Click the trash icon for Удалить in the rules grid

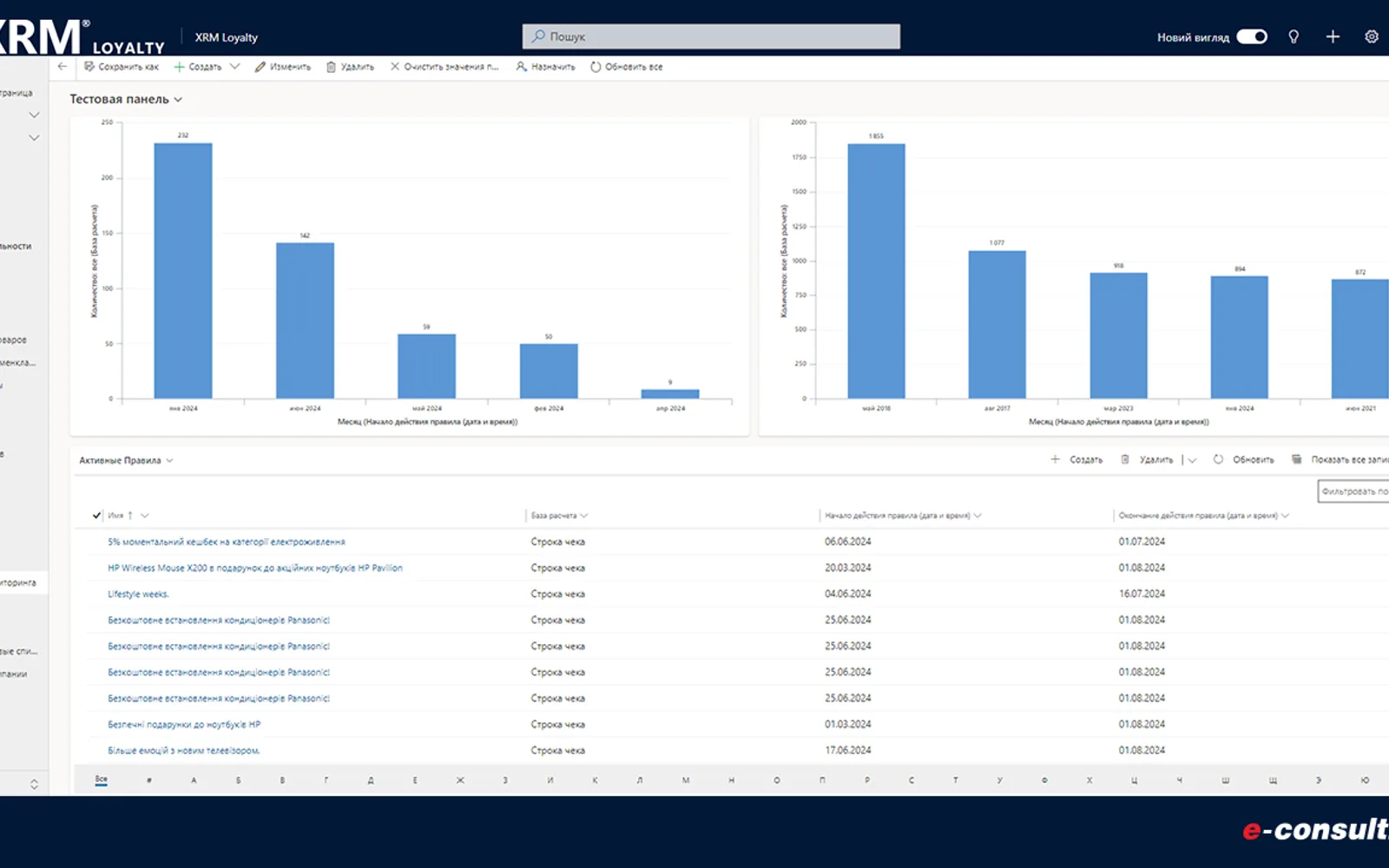pos(1125,459)
